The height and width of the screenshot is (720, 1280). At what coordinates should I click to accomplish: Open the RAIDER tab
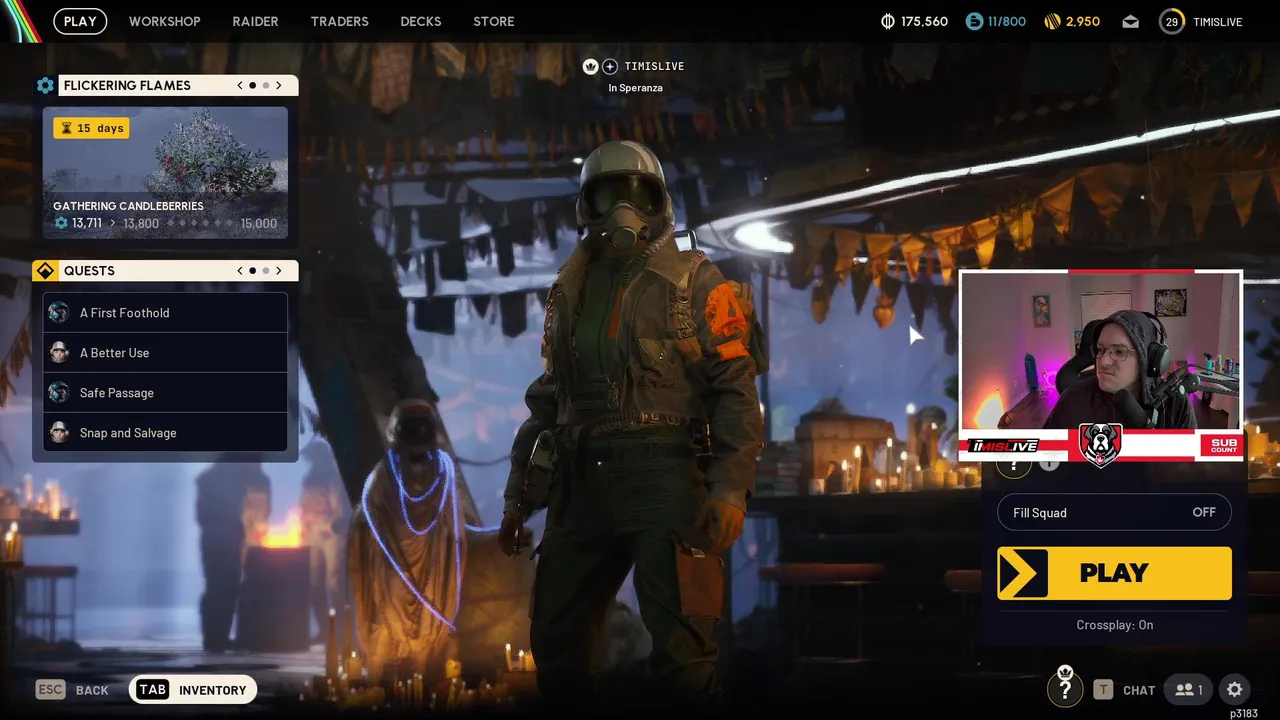tap(255, 21)
